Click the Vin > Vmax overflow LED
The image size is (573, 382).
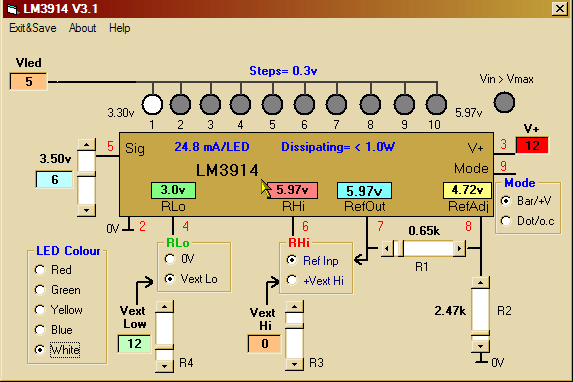(504, 102)
